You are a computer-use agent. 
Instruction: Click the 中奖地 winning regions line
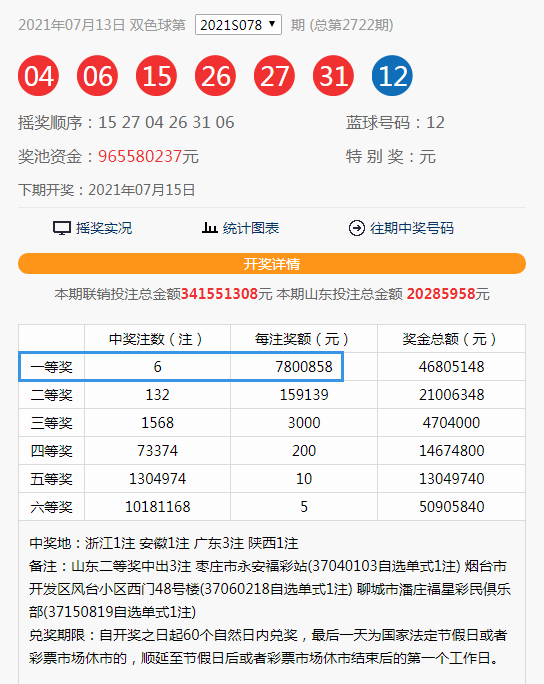click(164, 544)
